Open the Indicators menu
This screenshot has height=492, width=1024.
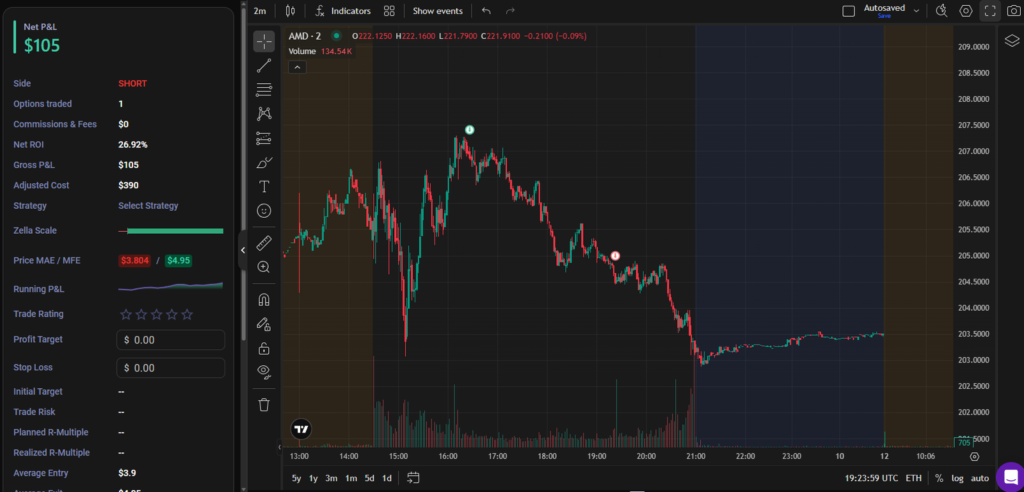(342, 11)
